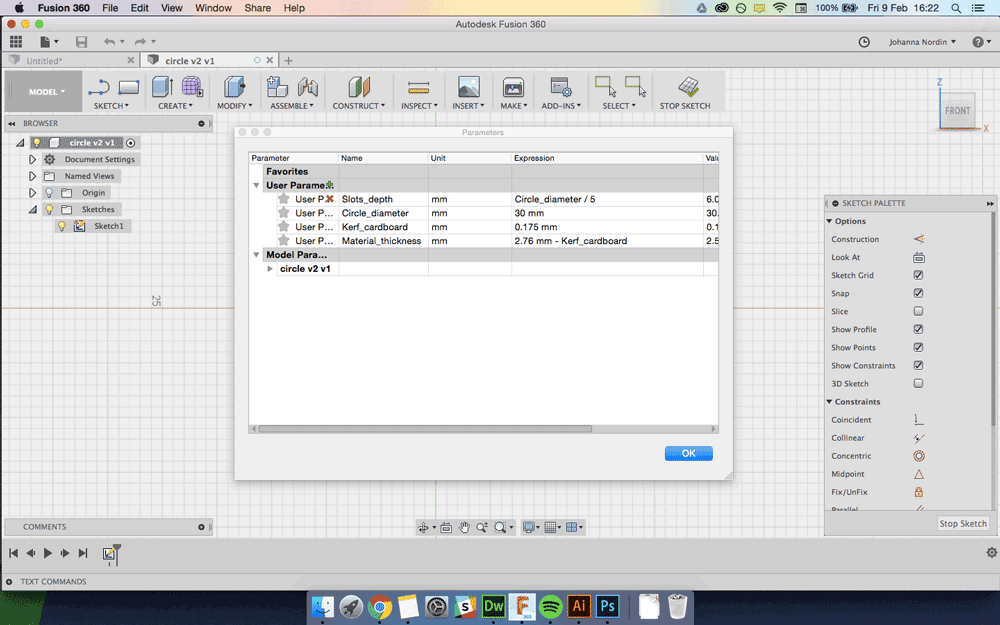
Task: Toggle Origin folder visibility light bulb
Action: tap(49, 193)
